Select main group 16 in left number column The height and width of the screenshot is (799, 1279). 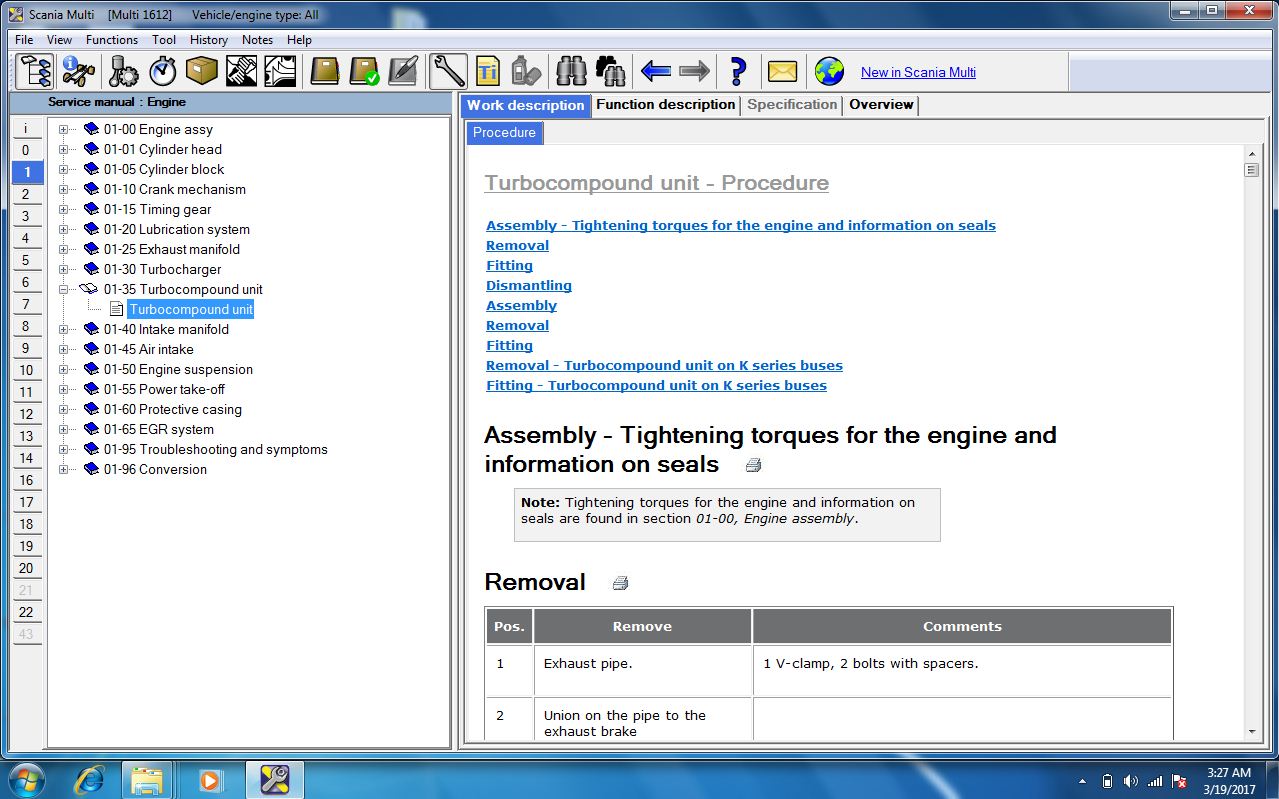(x=27, y=480)
